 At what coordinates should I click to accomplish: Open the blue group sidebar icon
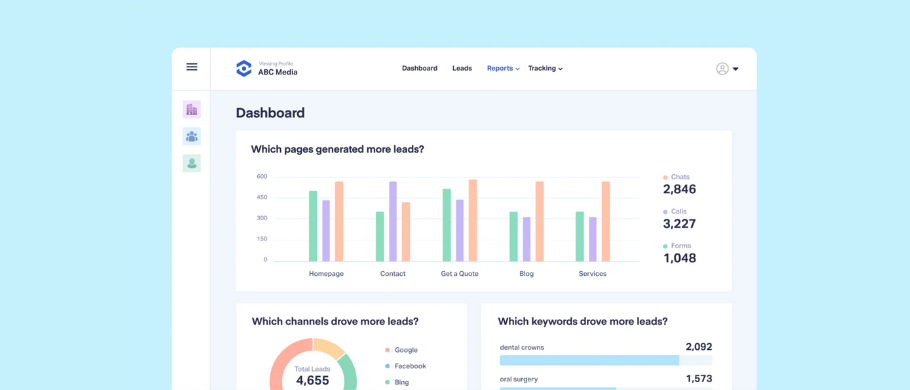[x=192, y=136]
